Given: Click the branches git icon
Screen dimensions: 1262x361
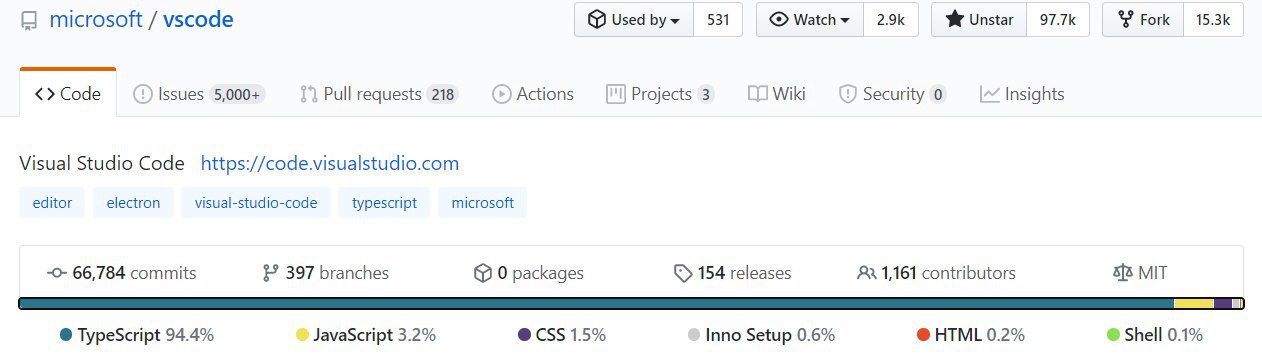Looking at the screenshot, I should pyautogui.click(x=270, y=273).
